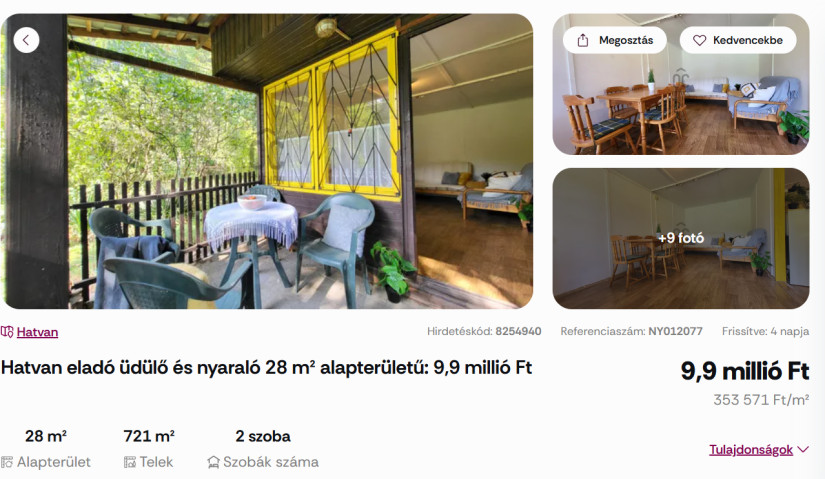Click the back arrow on main photo
Image resolution: width=825 pixels, height=479 pixels.
click(26, 40)
